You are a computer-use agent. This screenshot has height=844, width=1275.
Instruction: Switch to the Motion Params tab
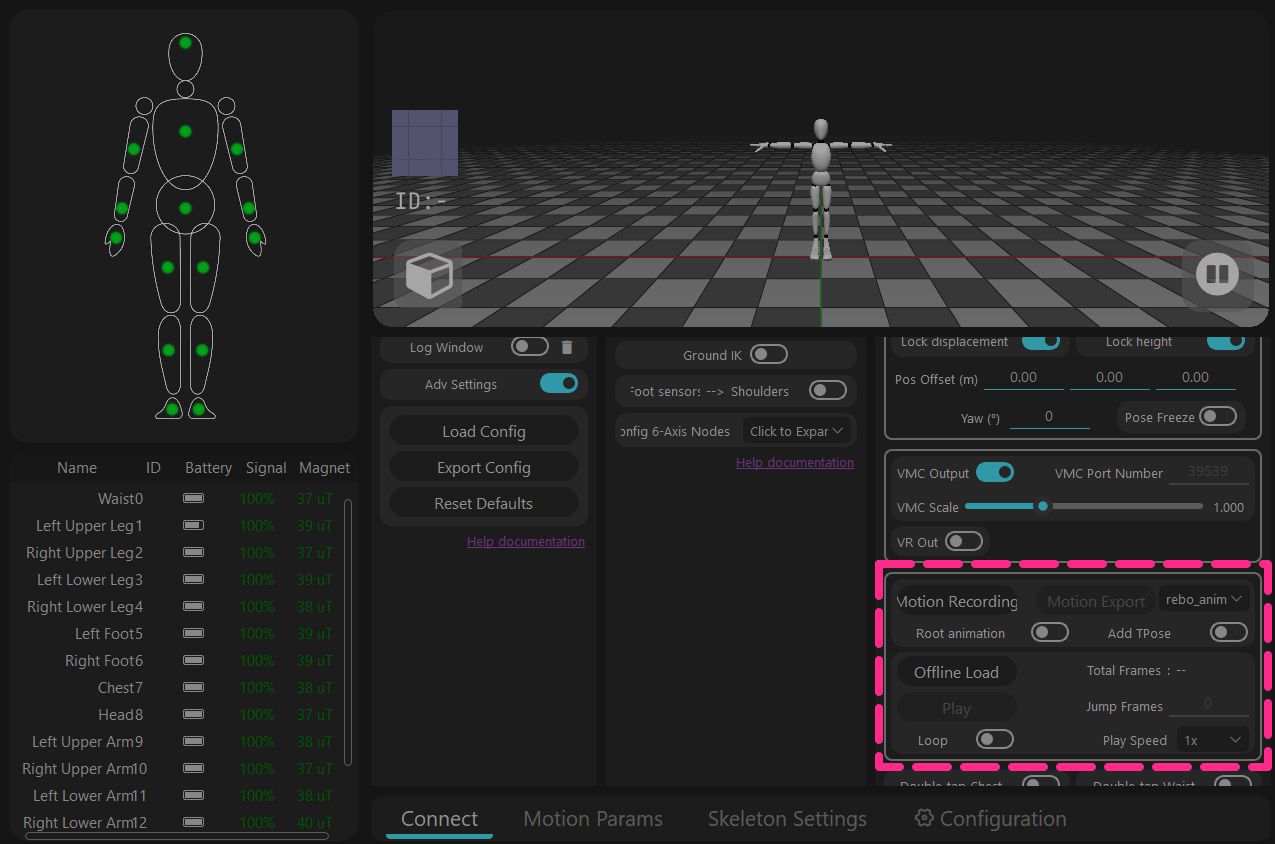(593, 819)
